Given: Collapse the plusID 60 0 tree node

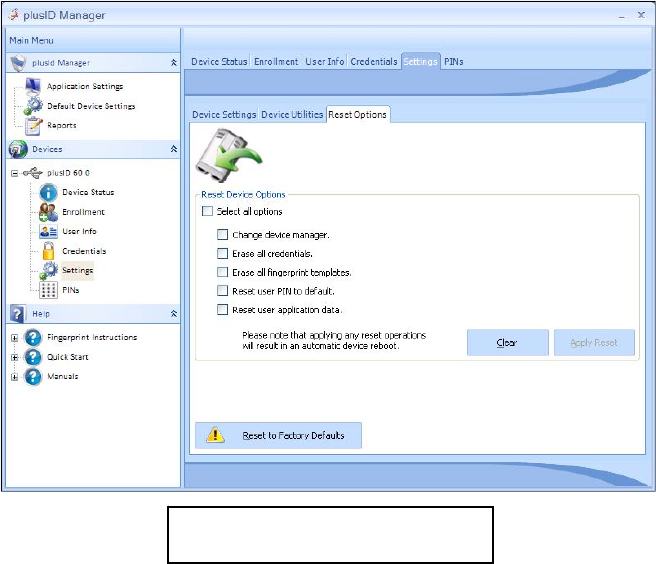Looking at the screenshot, I should coord(15,173).
